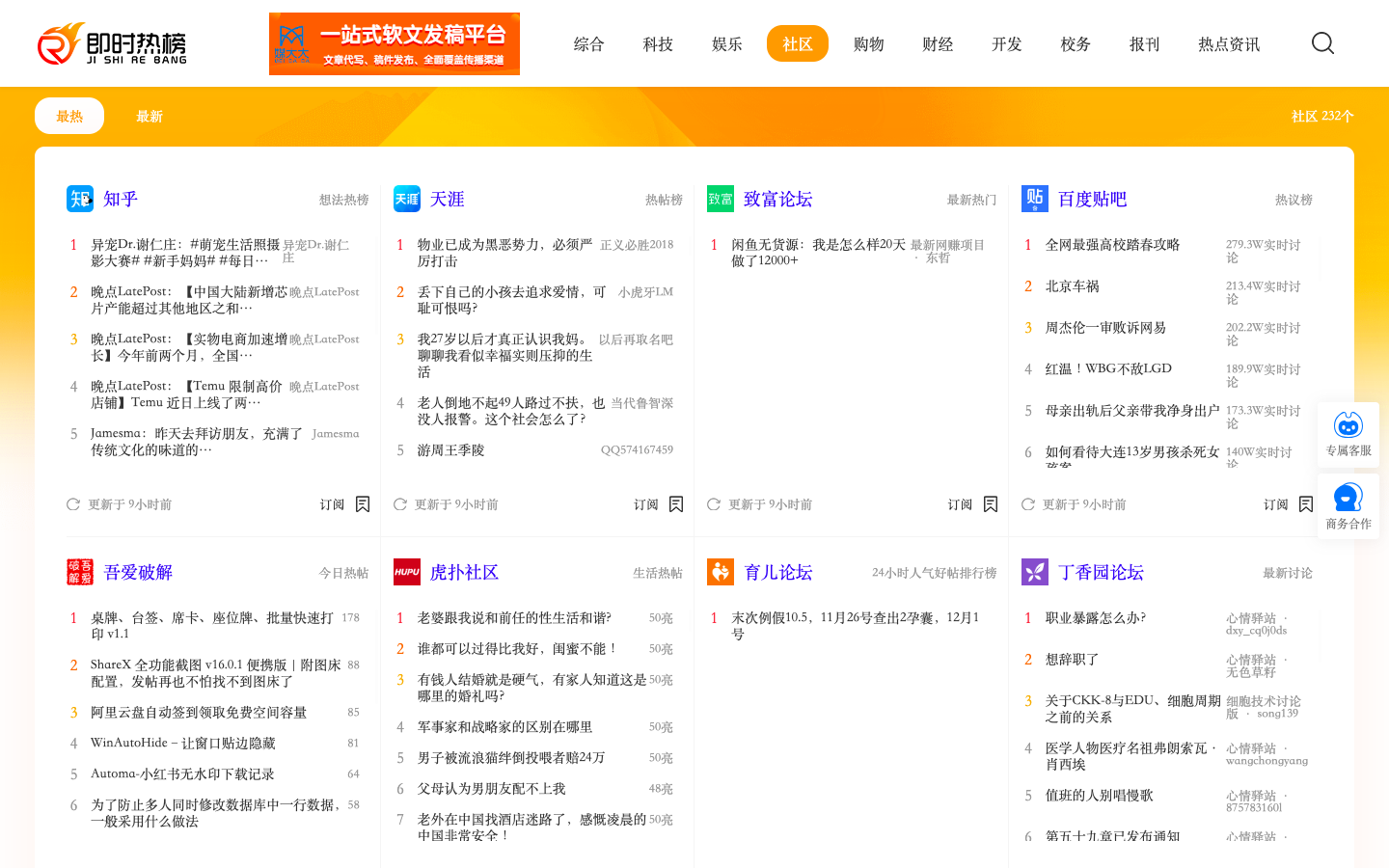
Task: Click the 丁香园论坛 logo icon
Action: pyautogui.click(x=1035, y=572)
